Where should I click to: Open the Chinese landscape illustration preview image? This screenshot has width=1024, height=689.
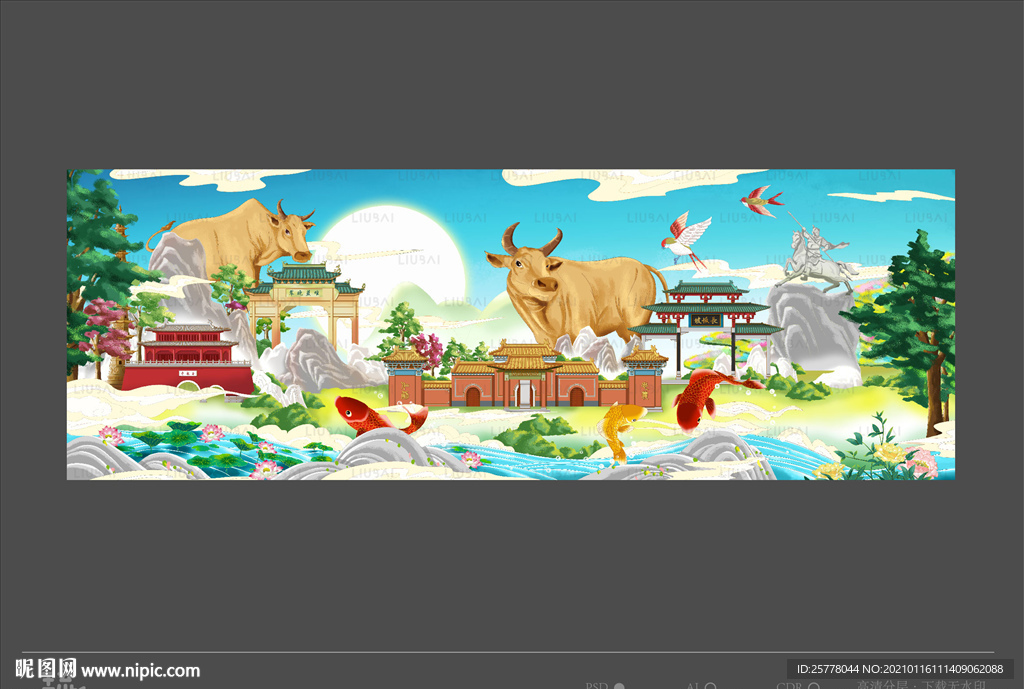(x=511, y=325)
